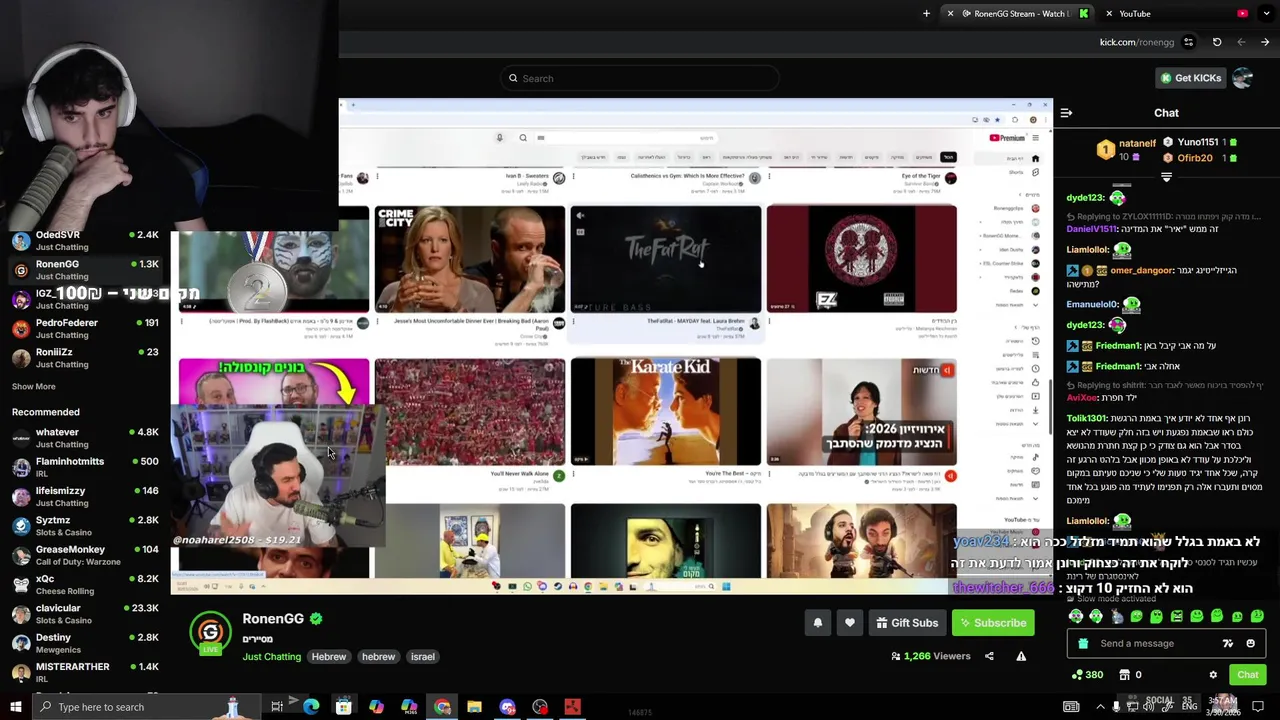Open the tab search chevron

point(1264,14)
